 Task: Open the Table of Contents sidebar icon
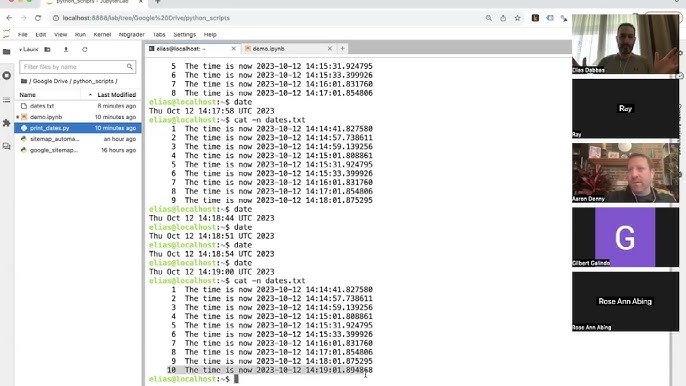7,100
